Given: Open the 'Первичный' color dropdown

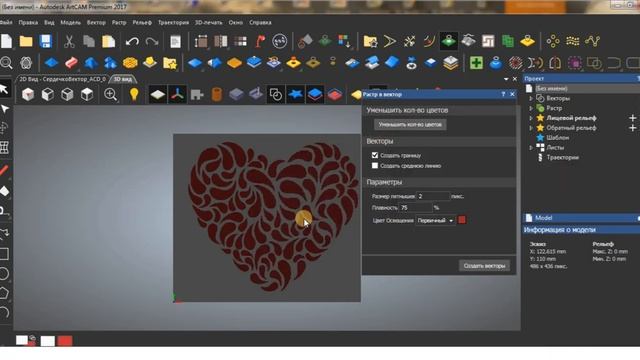Looking at the screenshot, I should tap(435, 220).
